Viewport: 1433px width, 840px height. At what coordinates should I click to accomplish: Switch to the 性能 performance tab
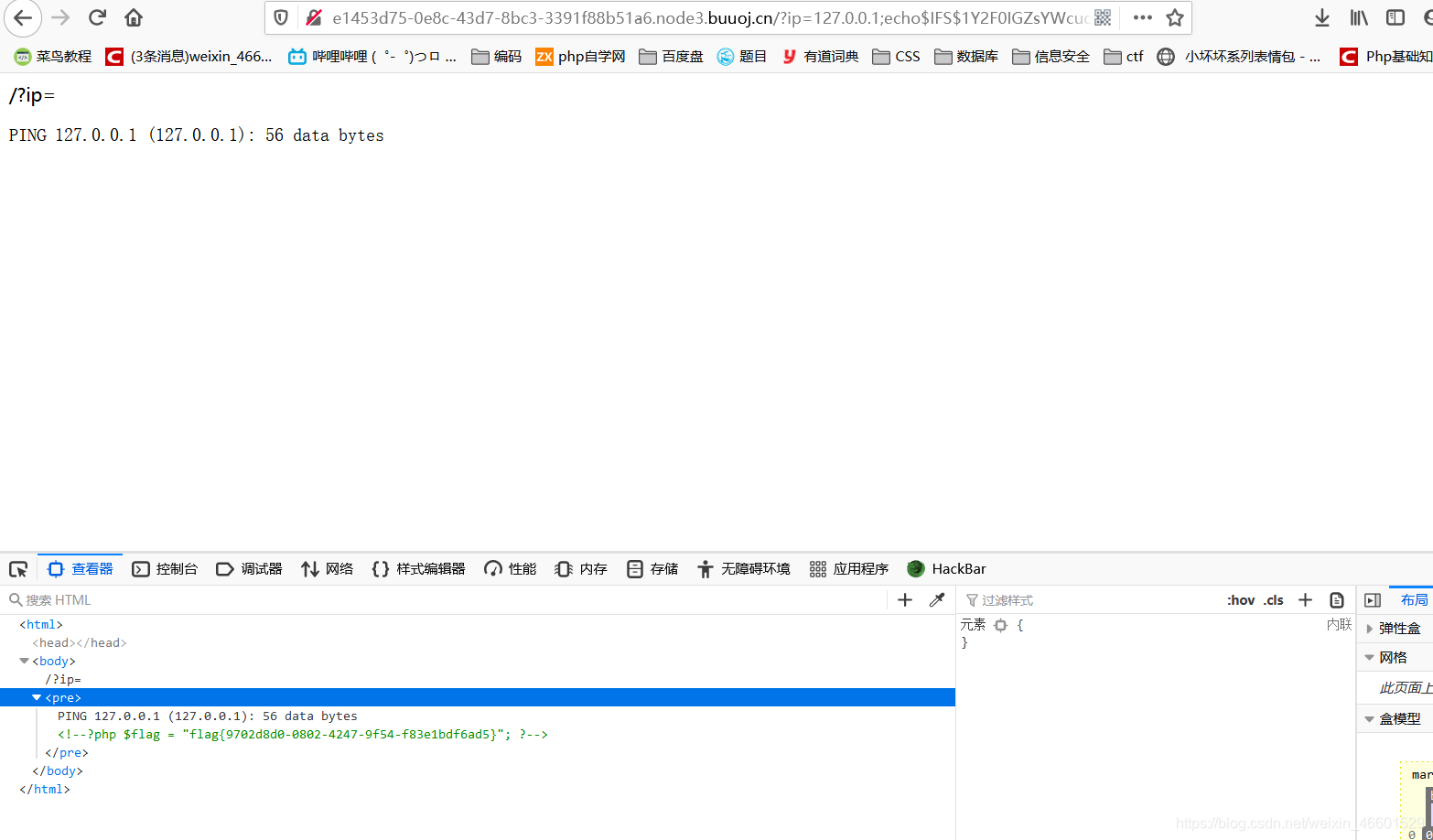pyautogui.click(x=511, y=569)
